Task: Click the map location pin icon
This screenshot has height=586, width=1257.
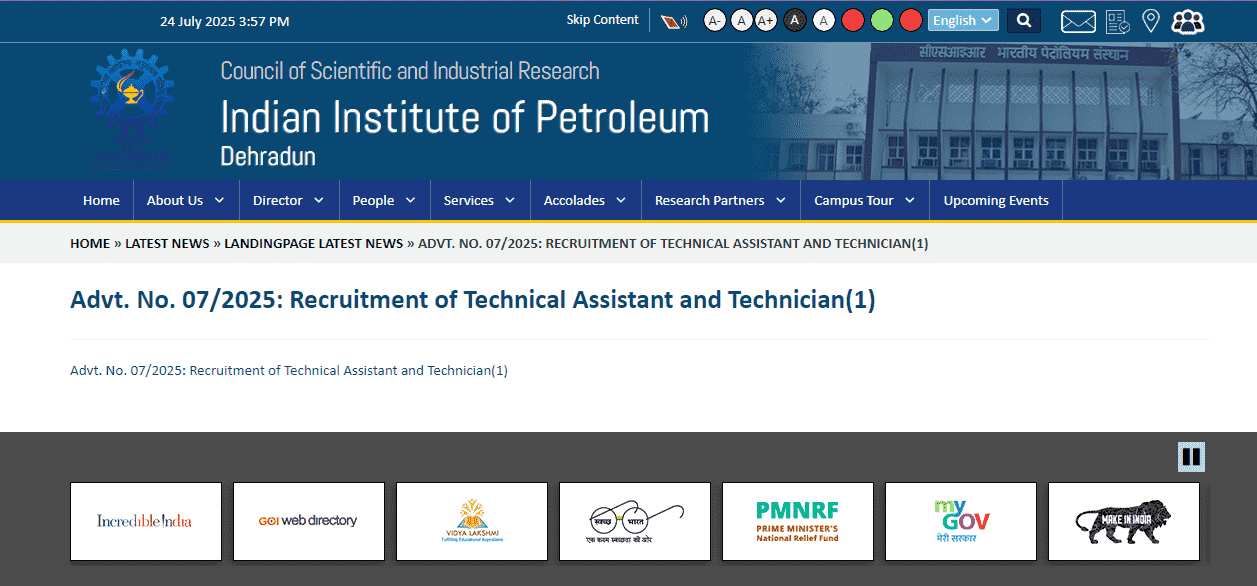Action: pyautogui.click(x=1150, y=21)
